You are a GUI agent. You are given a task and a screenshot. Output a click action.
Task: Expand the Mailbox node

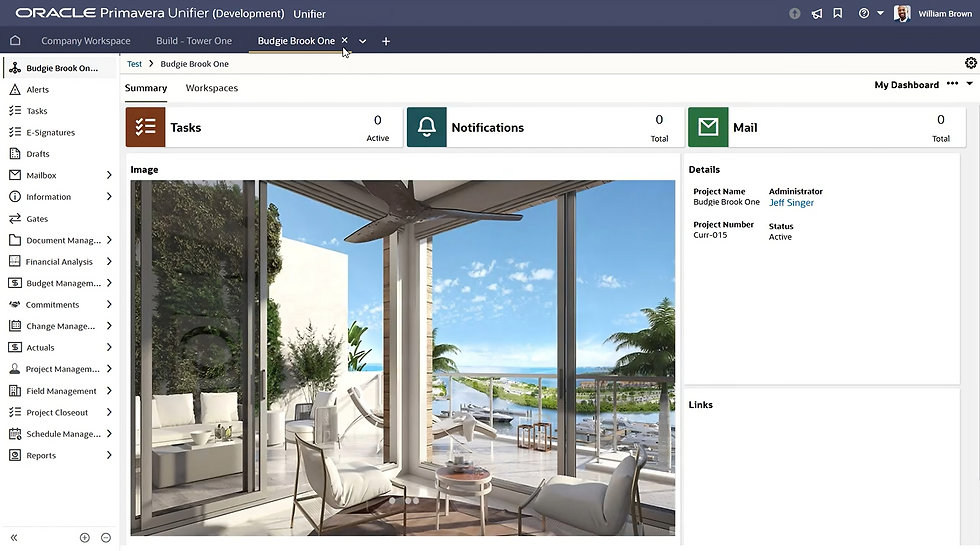pyautogui.click(x=109, y=175)
